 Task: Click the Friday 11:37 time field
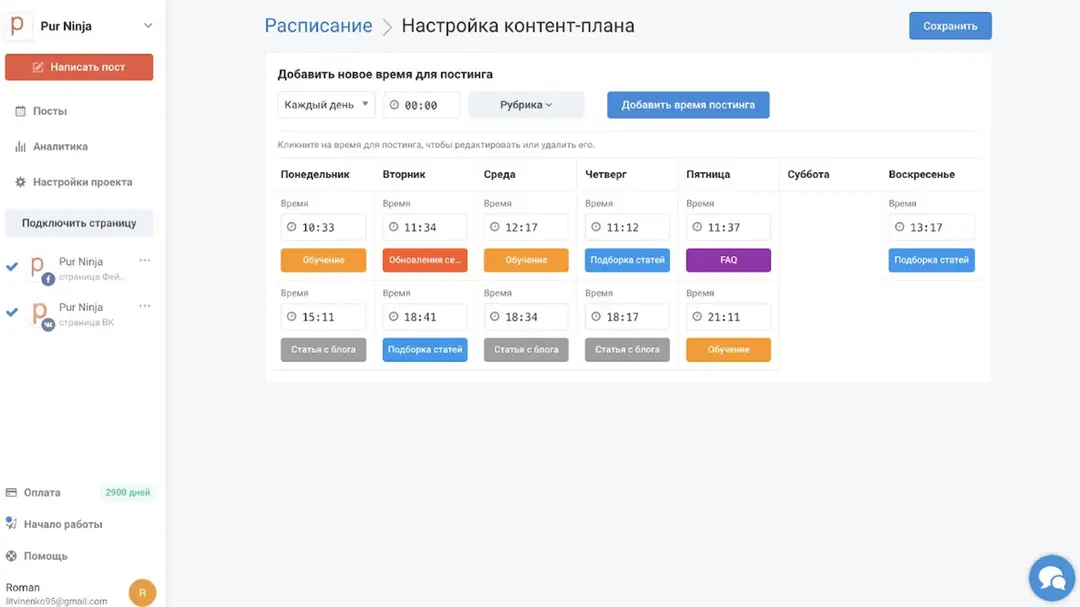728,227
